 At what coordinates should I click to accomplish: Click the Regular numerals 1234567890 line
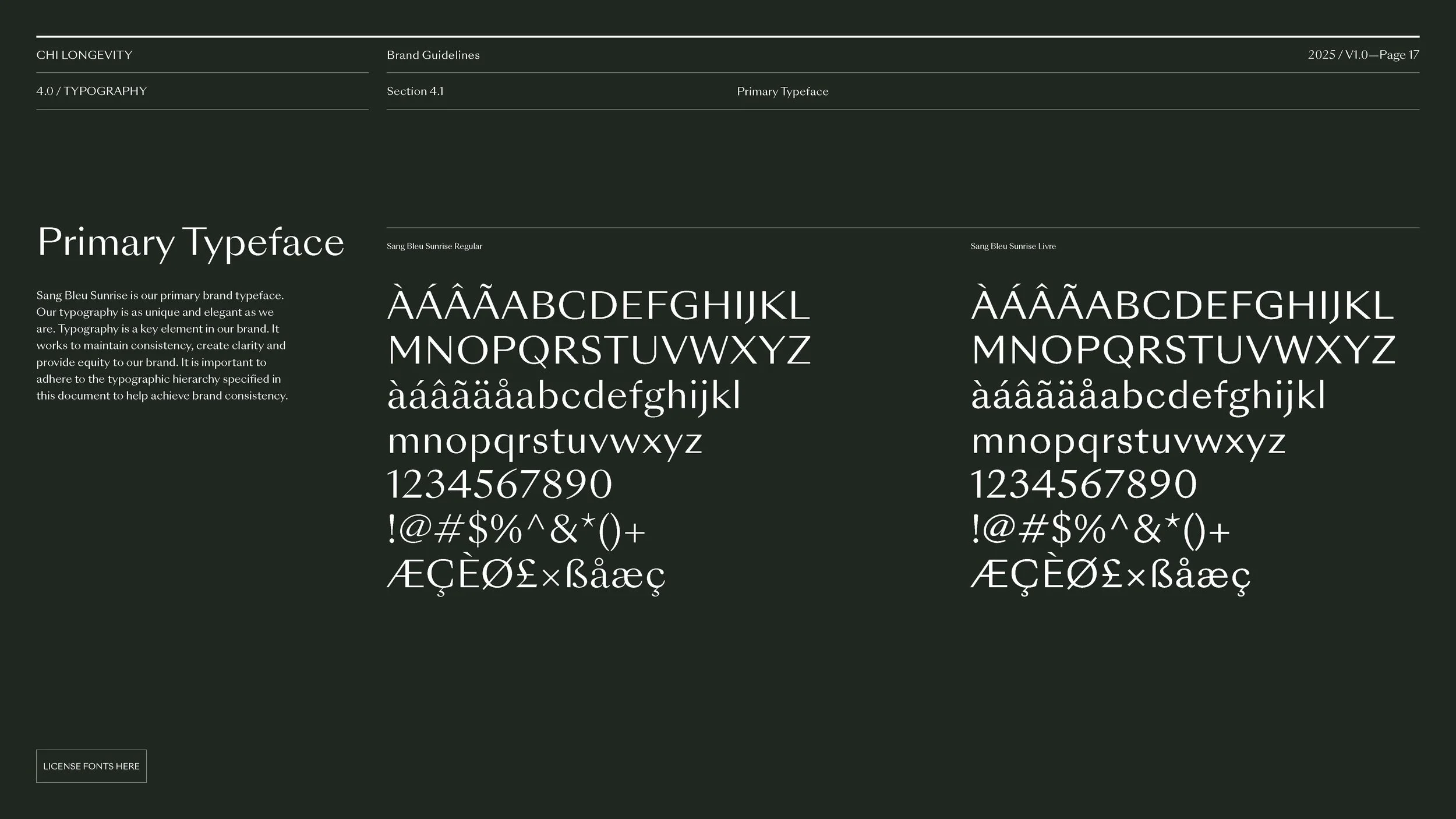tap(500, 485)
